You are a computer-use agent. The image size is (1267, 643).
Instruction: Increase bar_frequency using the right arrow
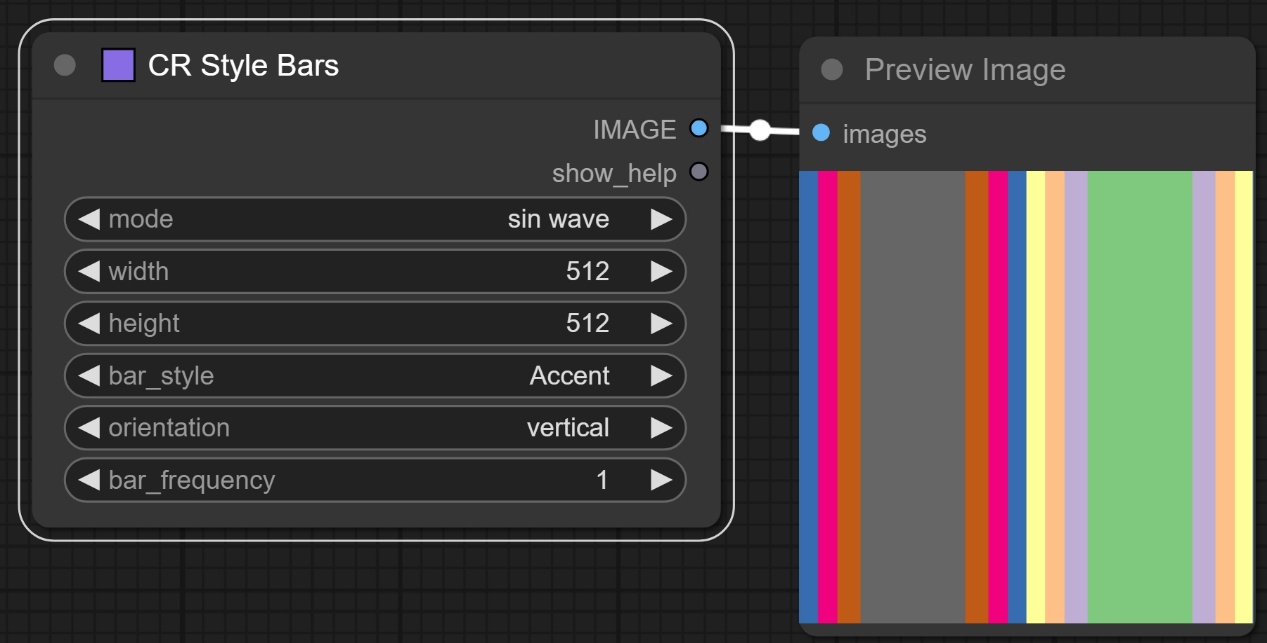(x=661, y=480)
